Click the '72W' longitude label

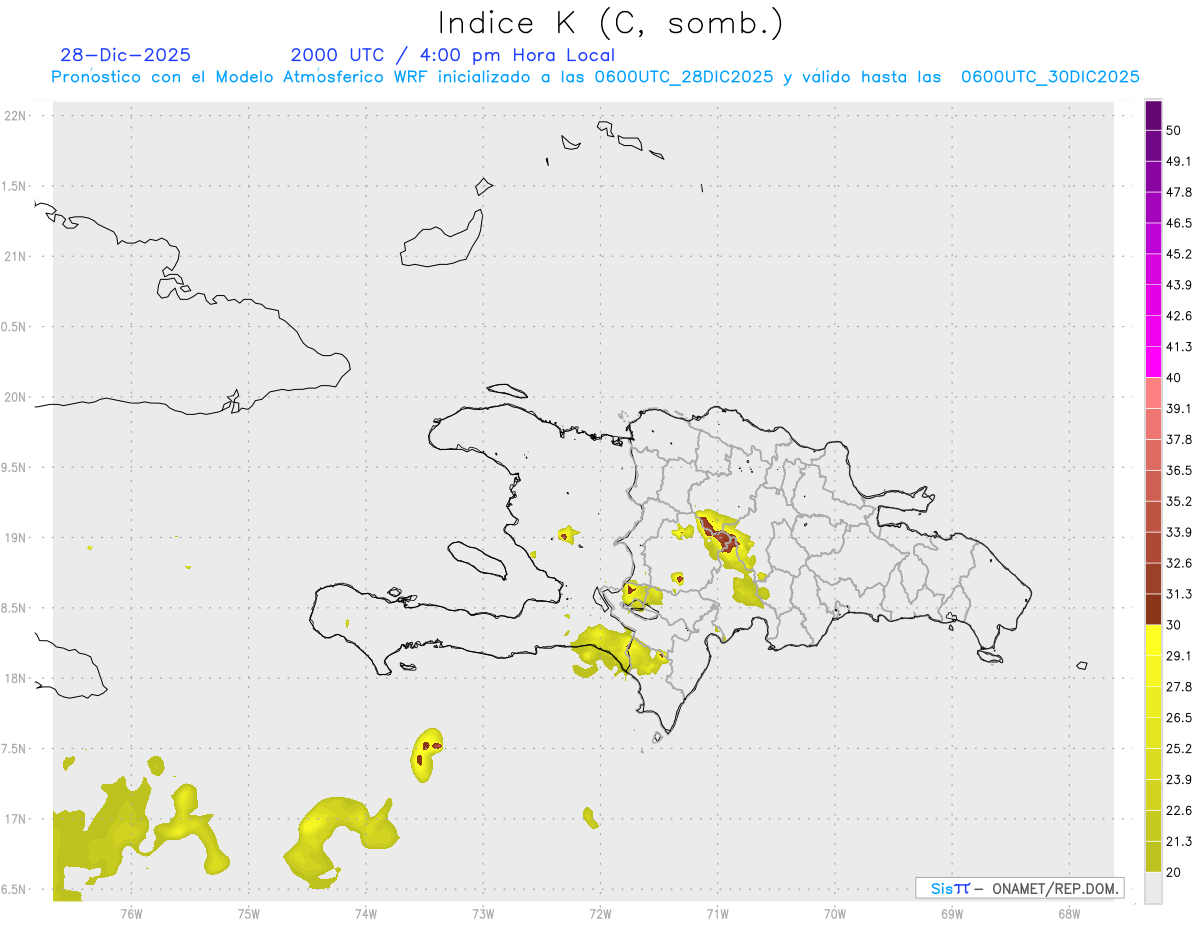600,913
